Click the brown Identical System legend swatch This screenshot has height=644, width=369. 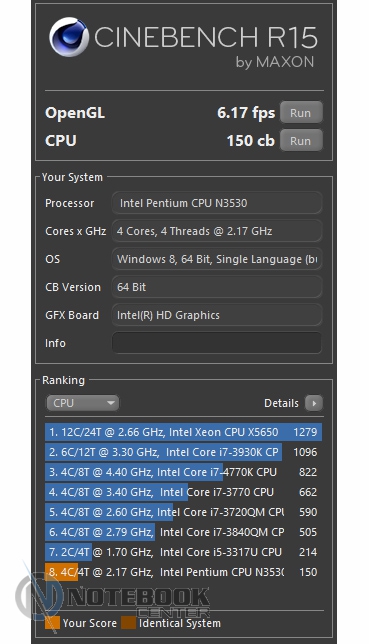tap(128, 623)
